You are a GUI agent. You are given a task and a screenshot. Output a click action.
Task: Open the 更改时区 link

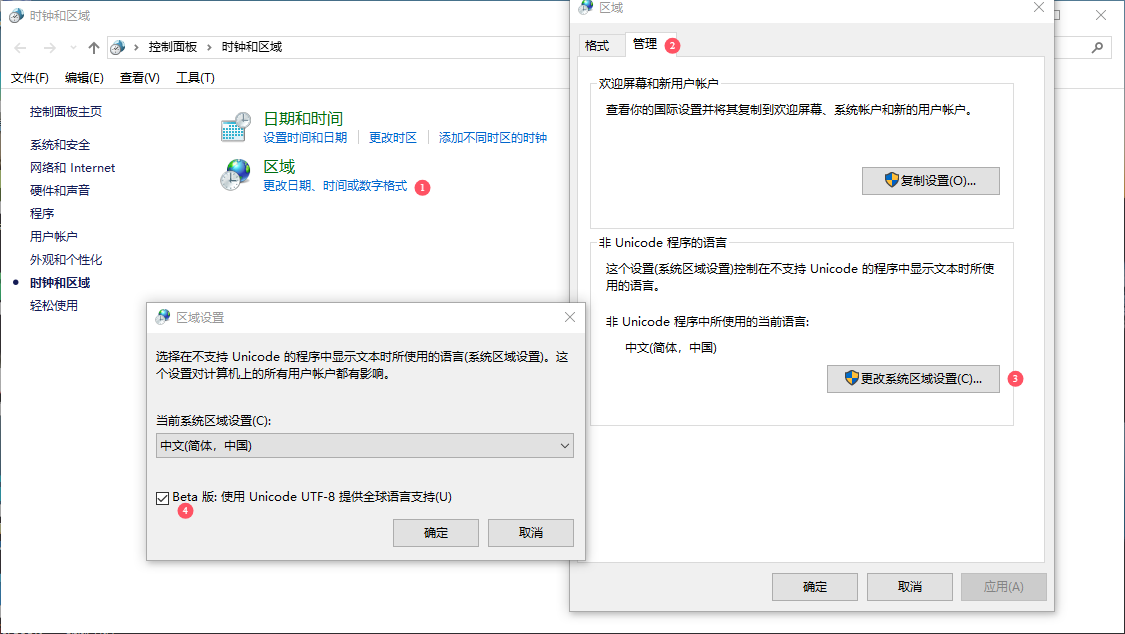[x=392, y=138]
